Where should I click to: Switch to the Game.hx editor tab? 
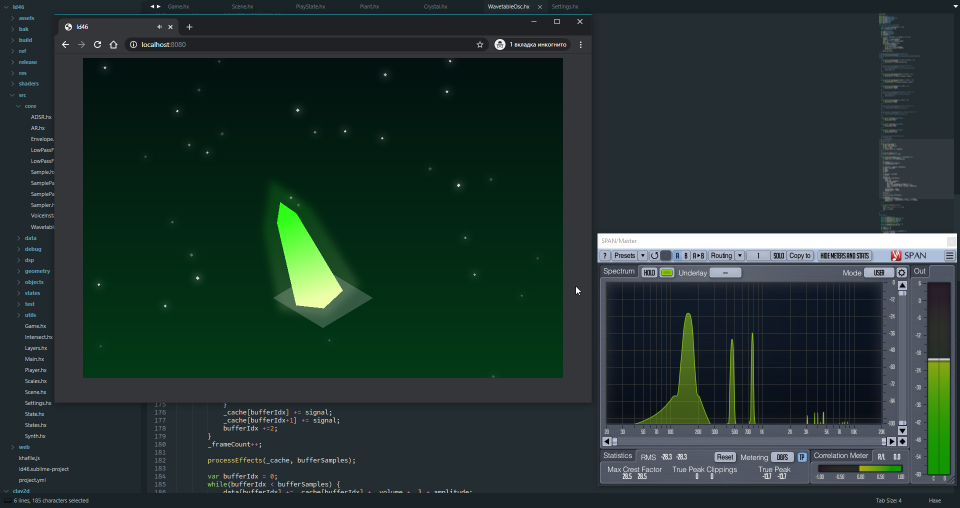pyautogui.click(x=178, y=7)
